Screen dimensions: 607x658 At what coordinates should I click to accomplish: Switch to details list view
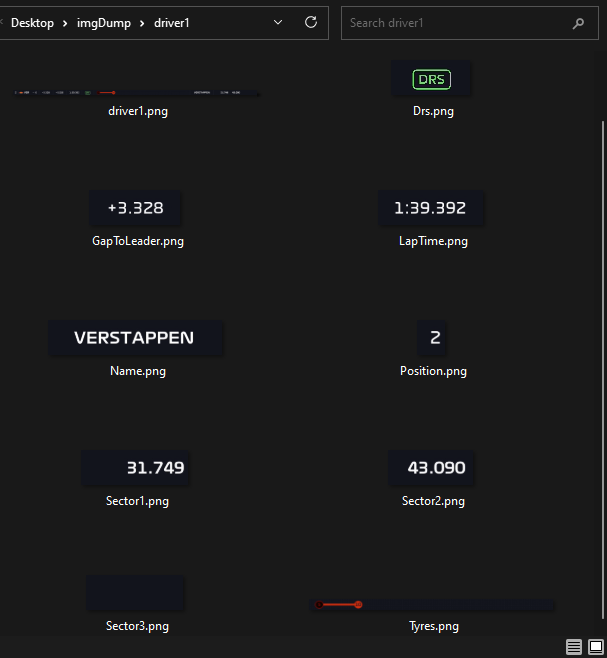coord(574,647)
